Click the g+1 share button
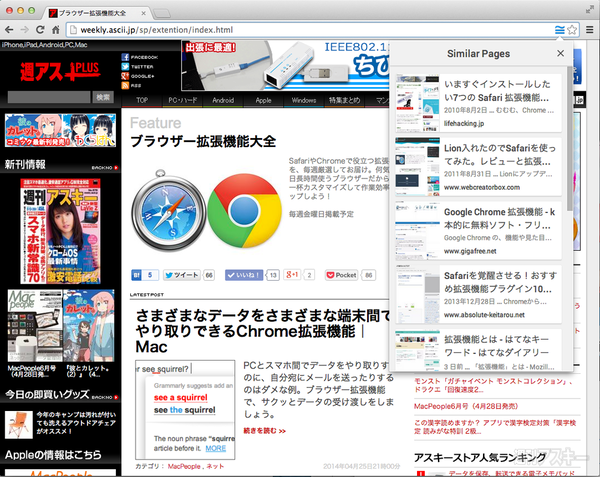Screen dimensions: 600x477 292,275
